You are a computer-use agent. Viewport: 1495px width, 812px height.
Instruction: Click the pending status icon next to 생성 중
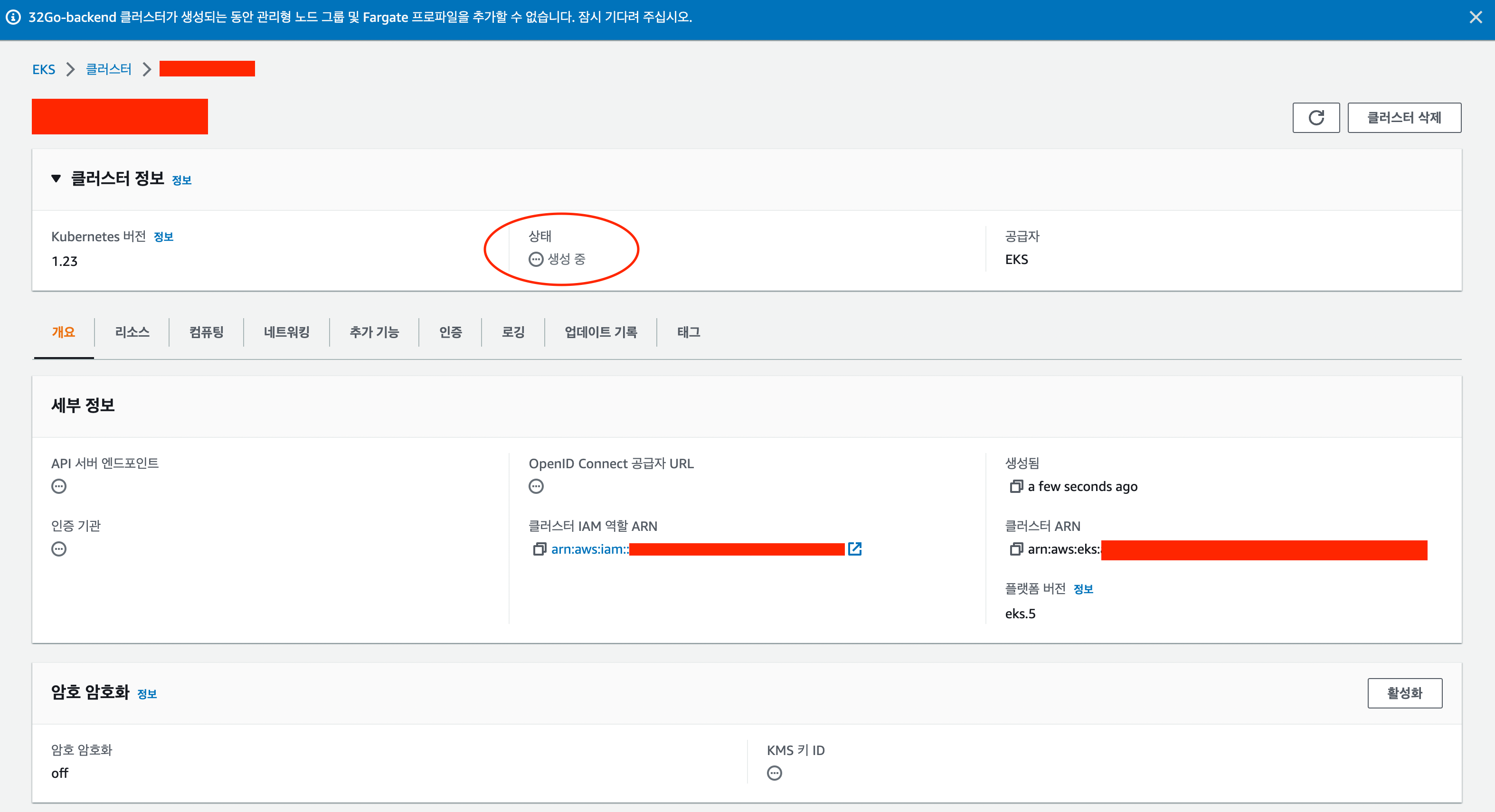tap(536, 259)
